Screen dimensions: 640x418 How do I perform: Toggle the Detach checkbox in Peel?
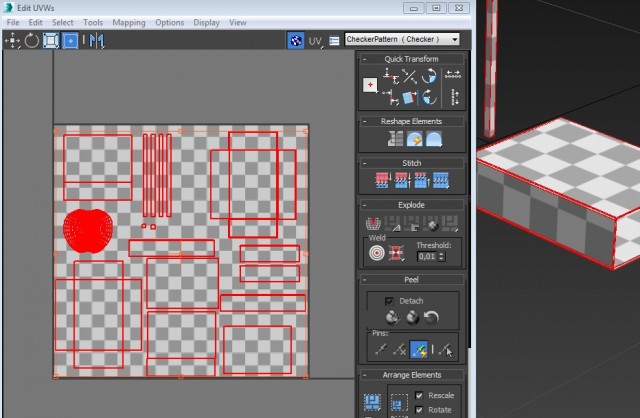coord(389,301)
